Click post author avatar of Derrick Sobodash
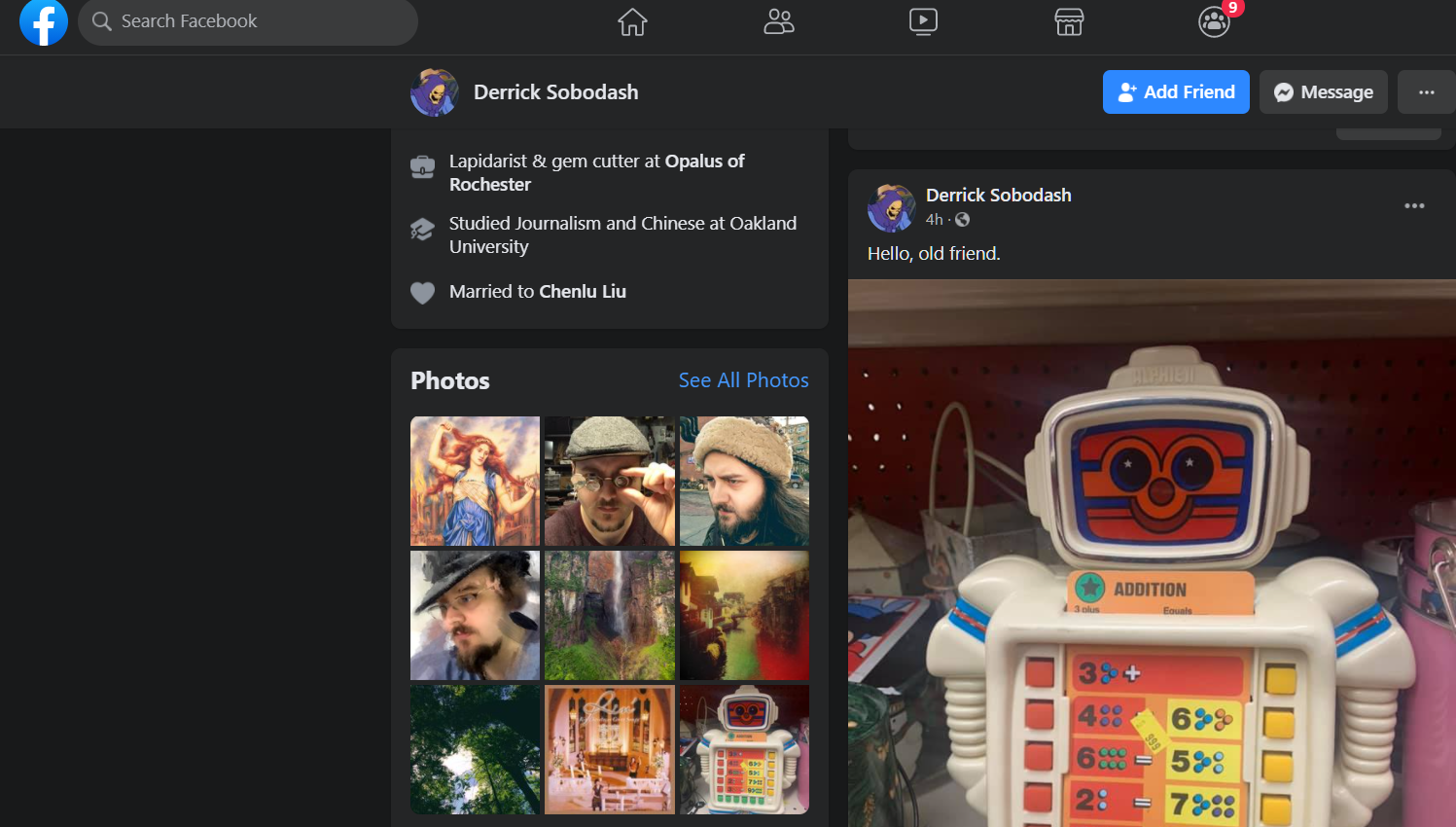The image size is (1456, 827). coord(891,207)
